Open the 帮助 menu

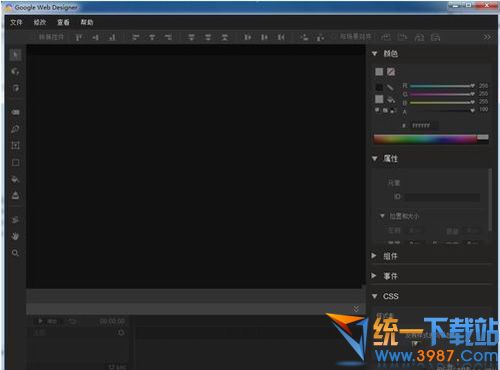(x=87, y=22)
